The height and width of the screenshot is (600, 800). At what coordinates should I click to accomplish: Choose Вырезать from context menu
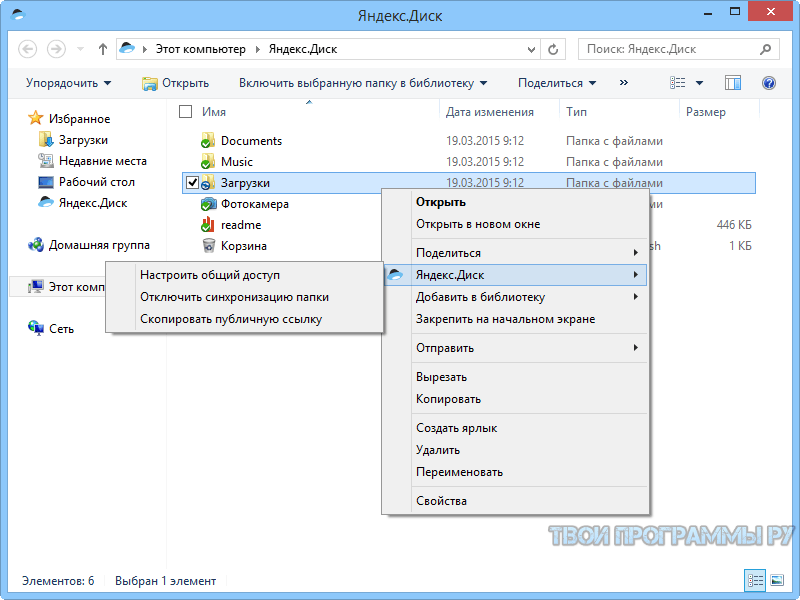[x=515, y=377]
